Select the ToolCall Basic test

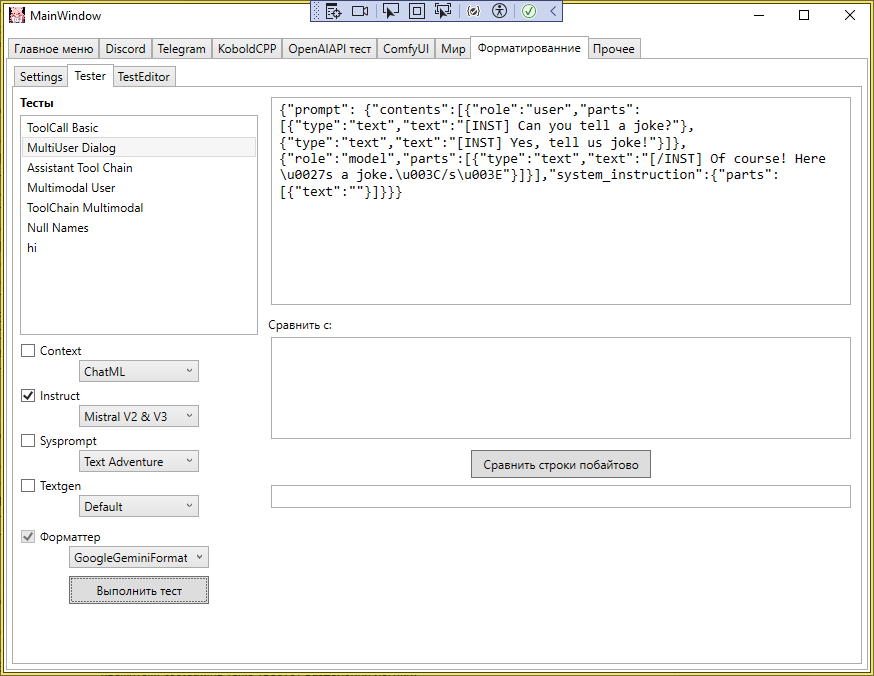(x=139, y=128)
